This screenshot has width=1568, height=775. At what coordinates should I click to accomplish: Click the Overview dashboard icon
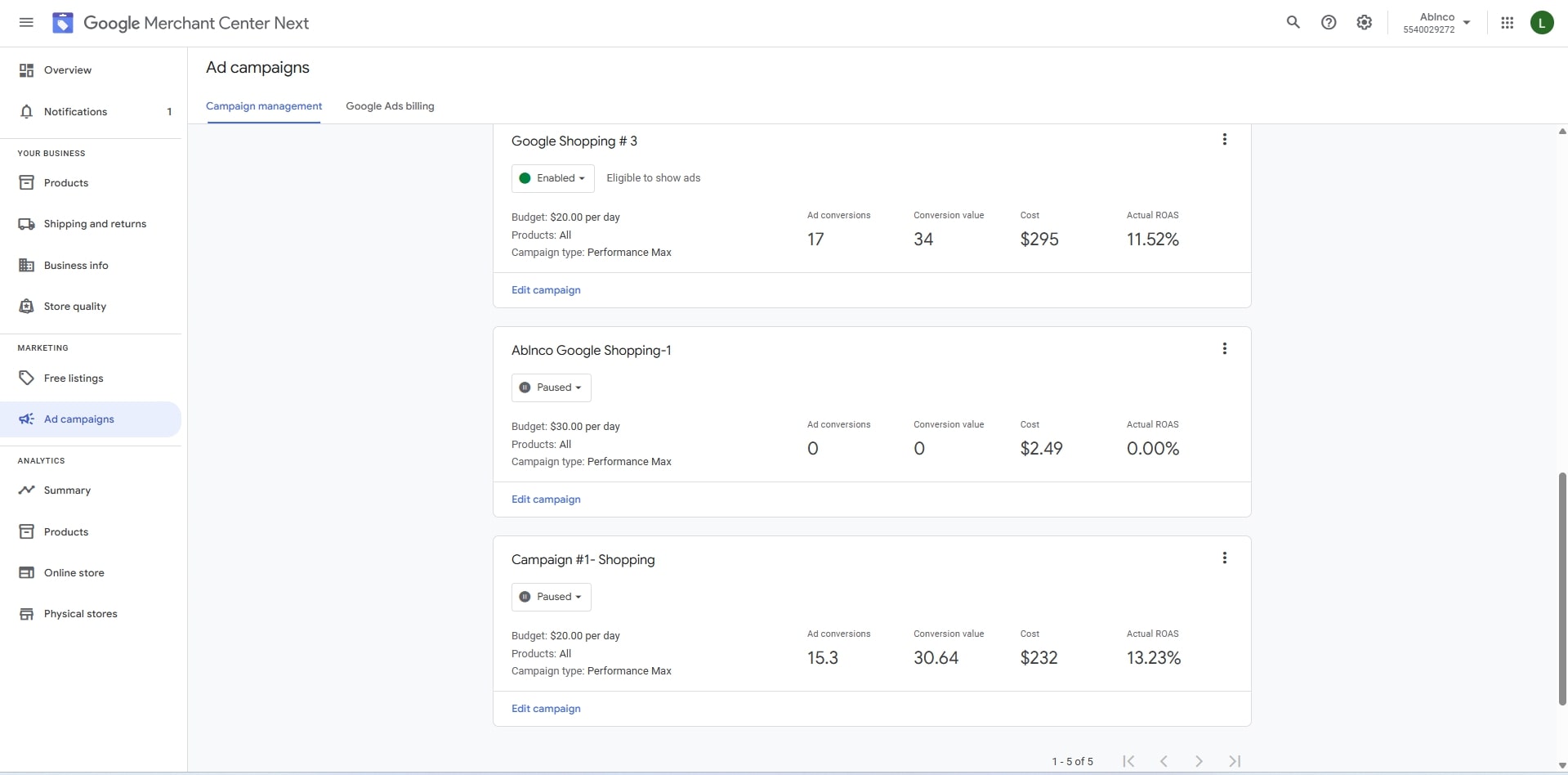pyautogui.click(x=27, y=70)
